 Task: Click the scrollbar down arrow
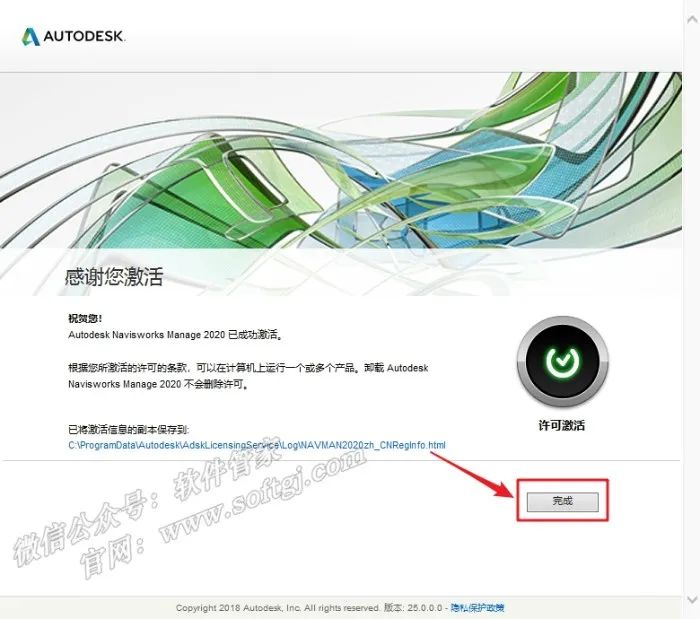click(692, 599)
